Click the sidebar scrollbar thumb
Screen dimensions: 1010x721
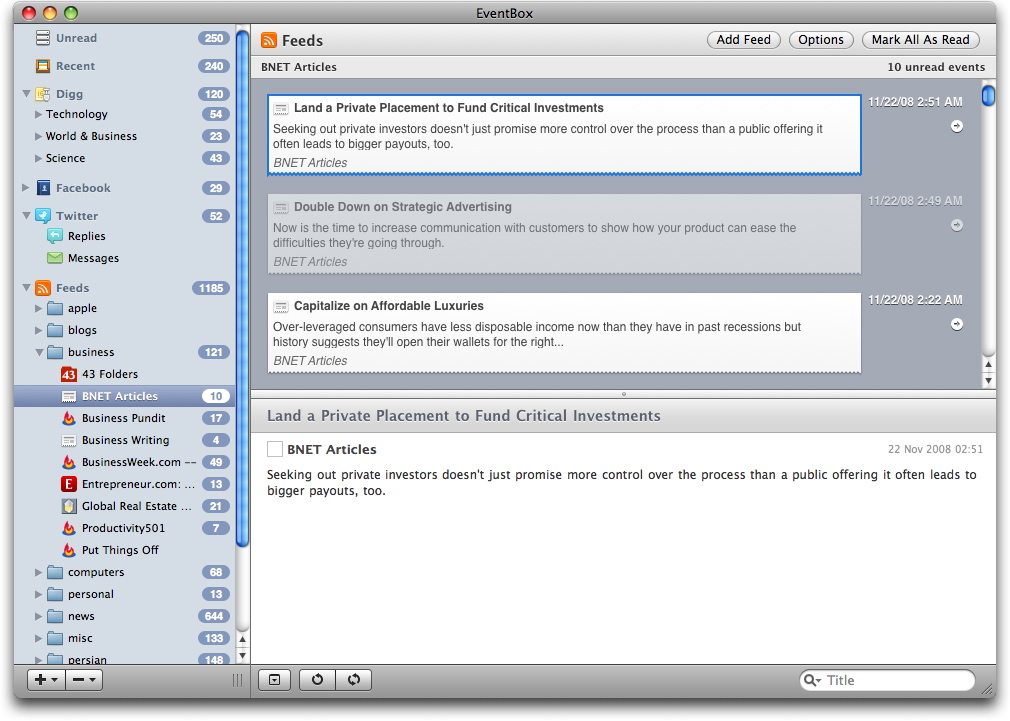[x=242, y=289]
